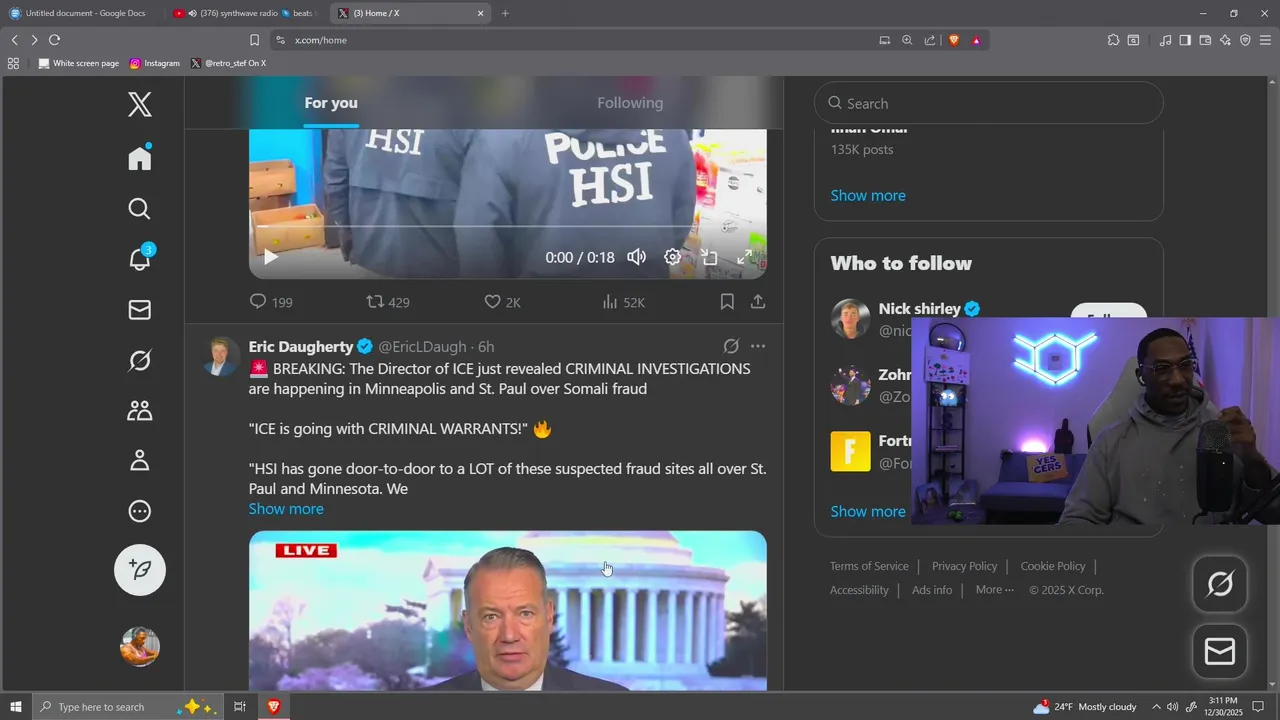Open the HSI video settings gear
This screenshot has width=1280, height=720.
click(673, 257)
